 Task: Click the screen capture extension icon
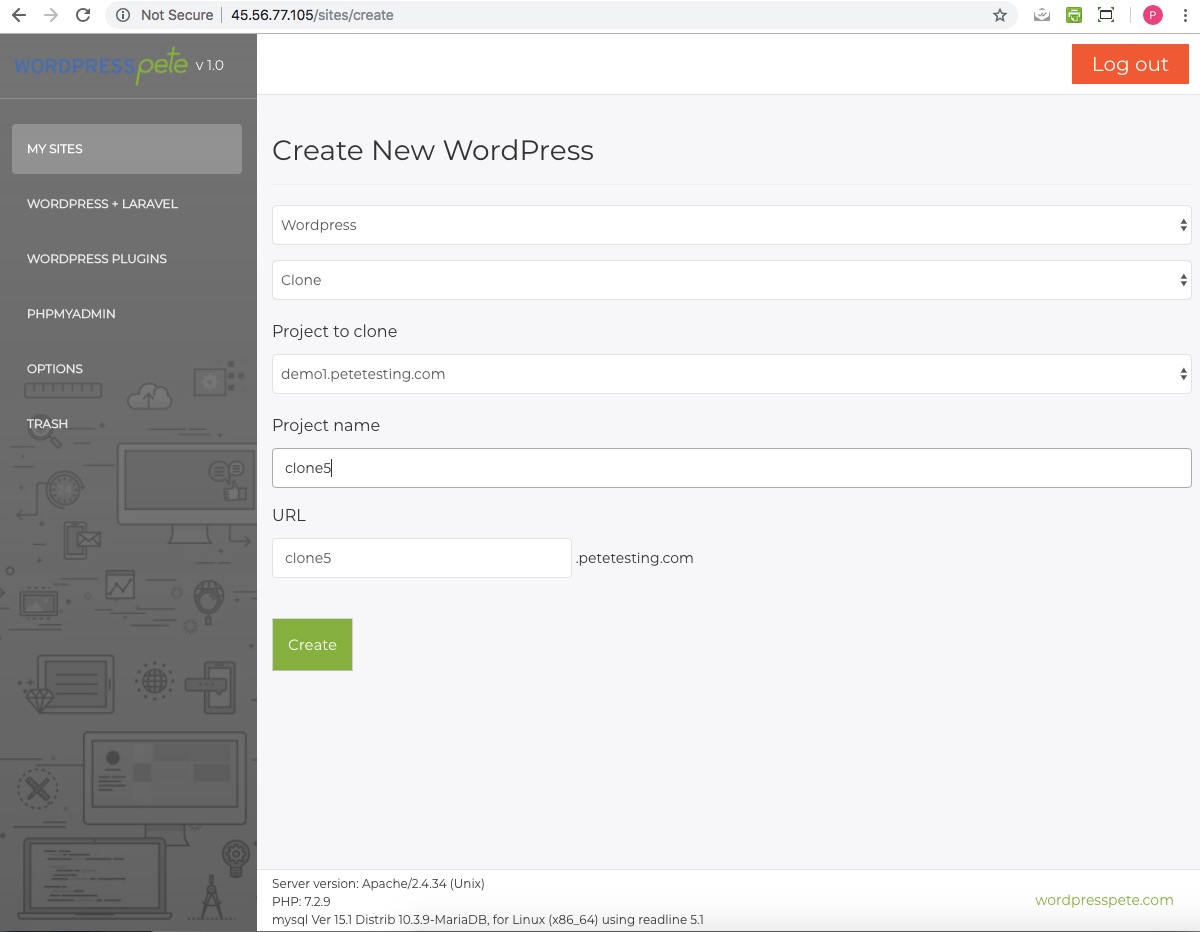tap(1106, 15)
